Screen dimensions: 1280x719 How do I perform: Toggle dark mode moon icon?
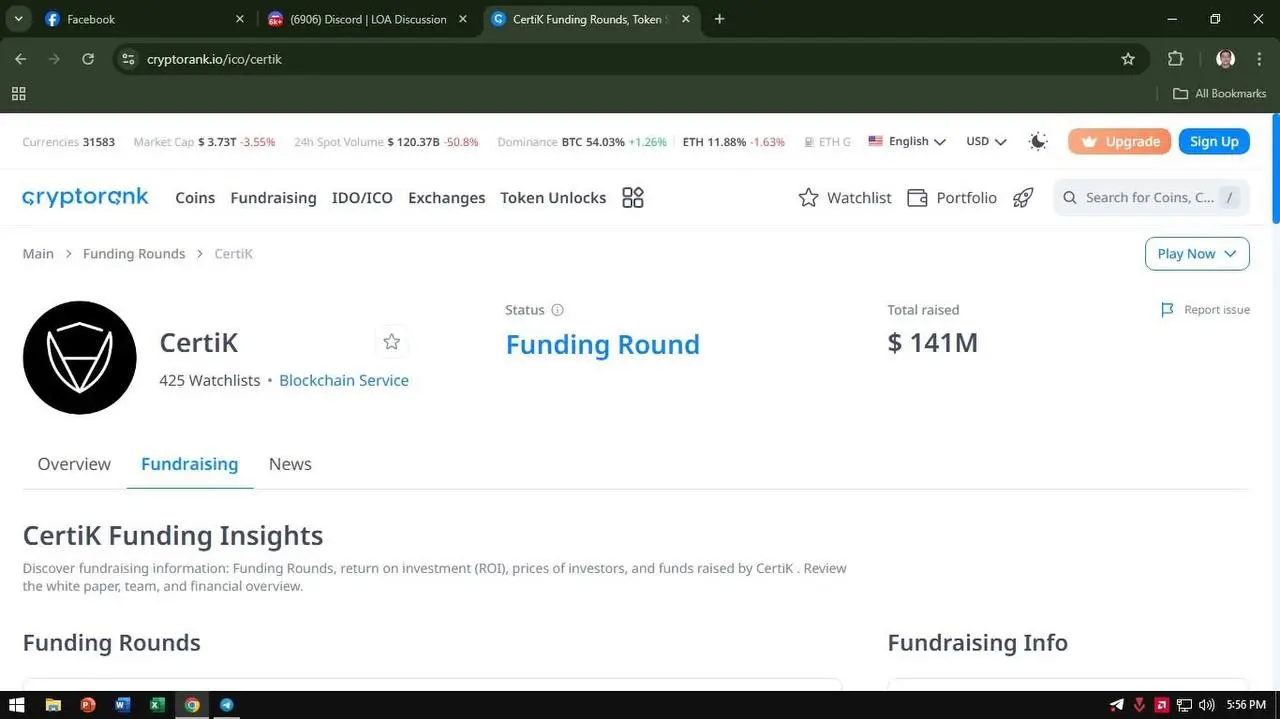pos(1038,141)
